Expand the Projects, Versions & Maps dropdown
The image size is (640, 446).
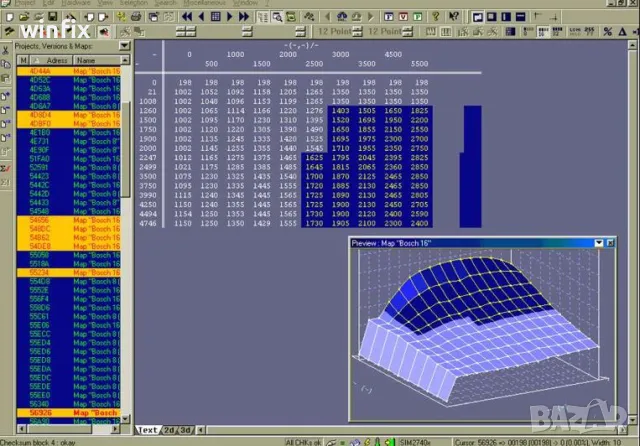coord(124,46)
